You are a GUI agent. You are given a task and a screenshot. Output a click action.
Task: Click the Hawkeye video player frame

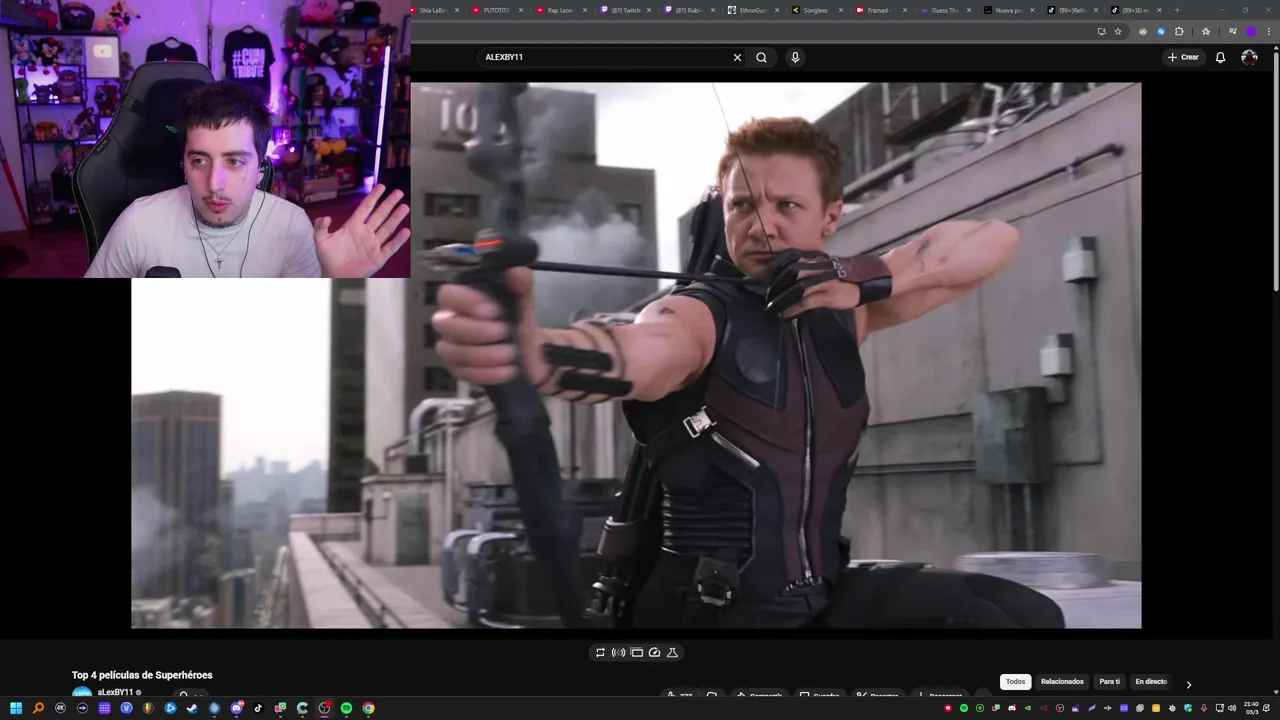pos(636,355)
